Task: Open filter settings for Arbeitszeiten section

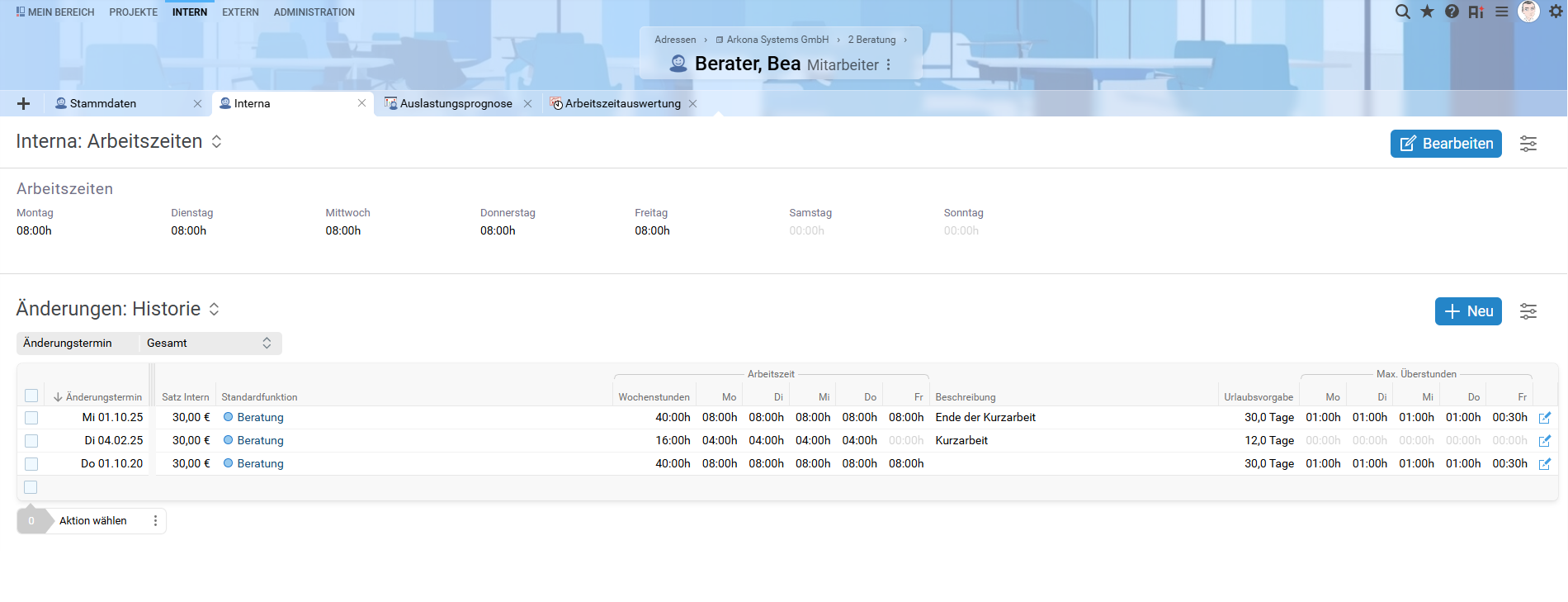Action: [1528, 144]
